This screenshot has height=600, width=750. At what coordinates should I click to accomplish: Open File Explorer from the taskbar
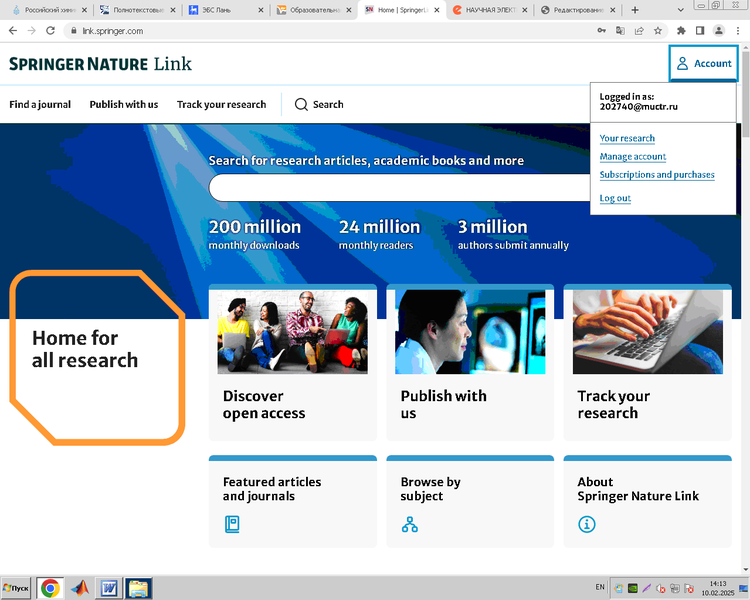click(139, 588)
